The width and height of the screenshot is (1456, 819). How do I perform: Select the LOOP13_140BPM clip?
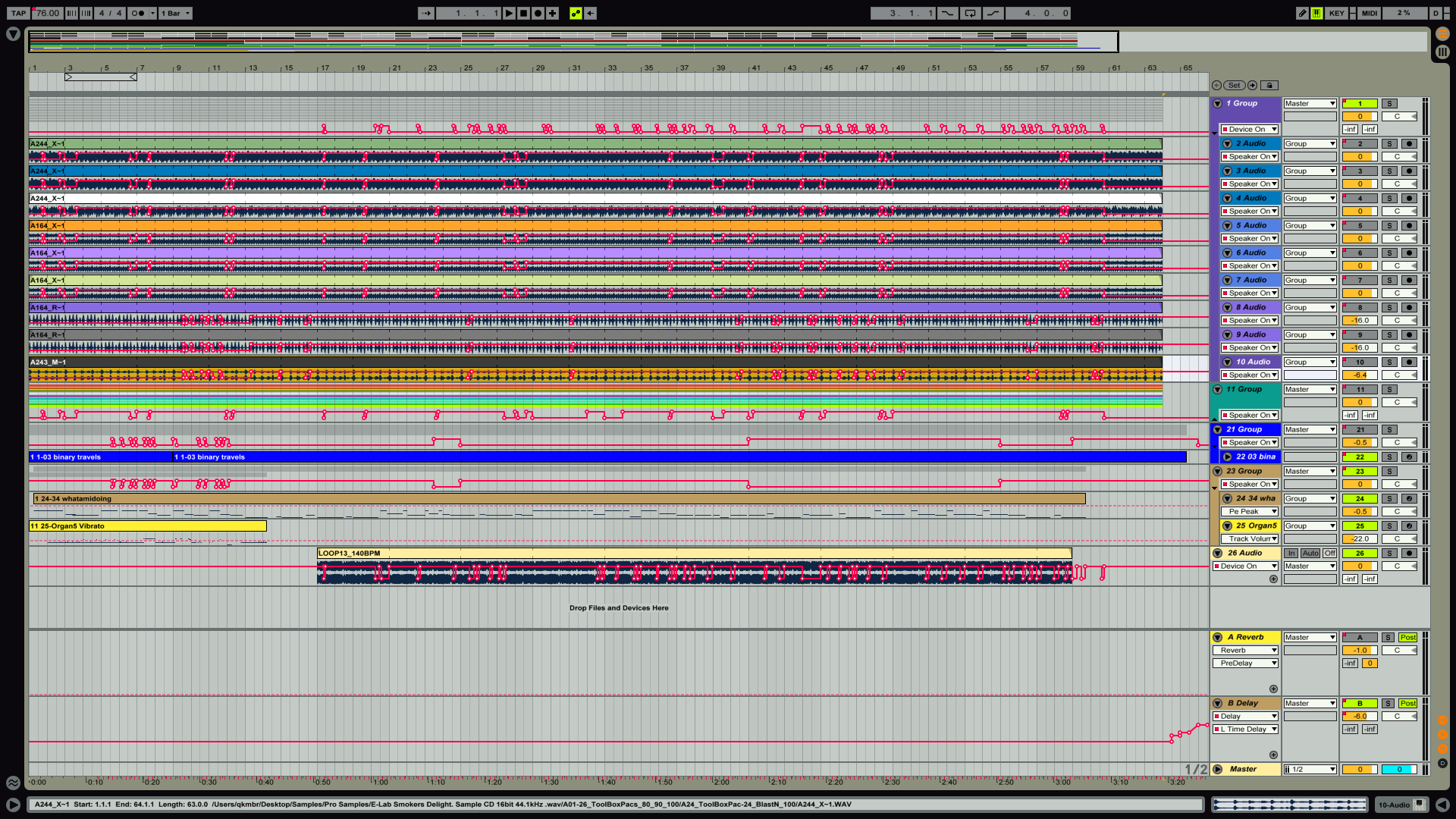(x=694, y=554)
